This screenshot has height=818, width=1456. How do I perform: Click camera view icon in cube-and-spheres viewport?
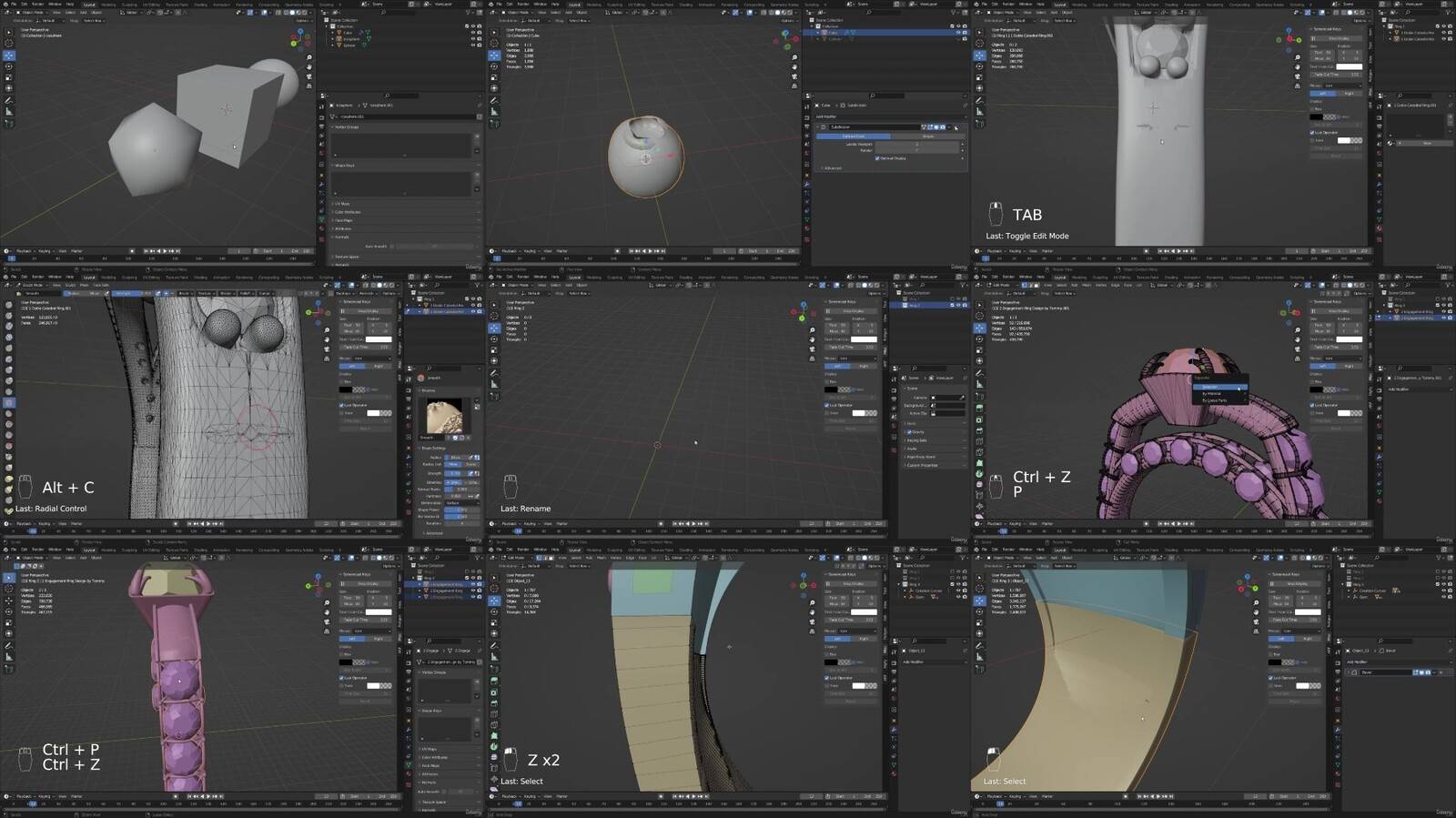coord(309,76)
